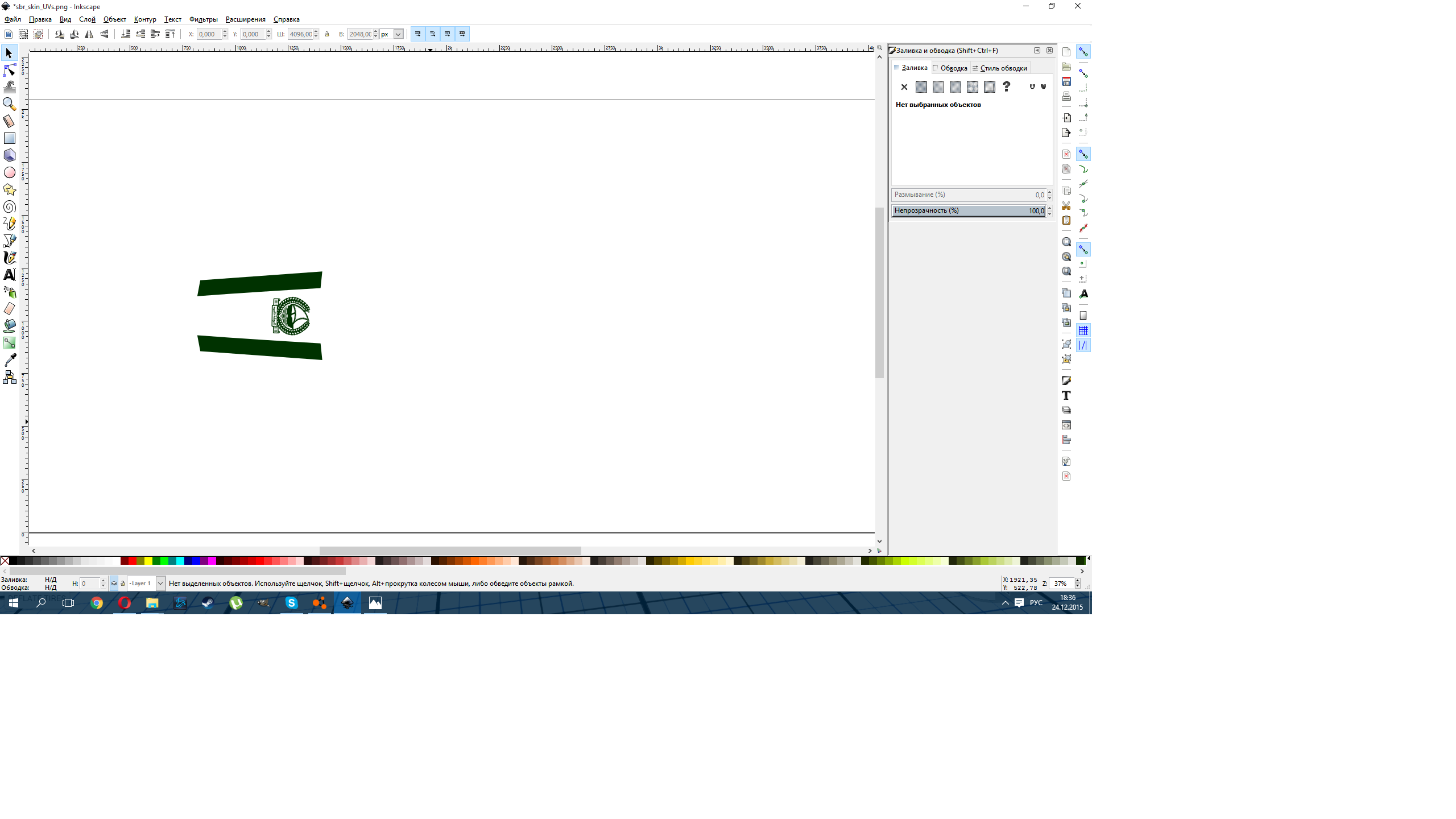This screenshot has width=1456, height=819.
Task: Toggle snap to grids button
Action: (1083, 330)
